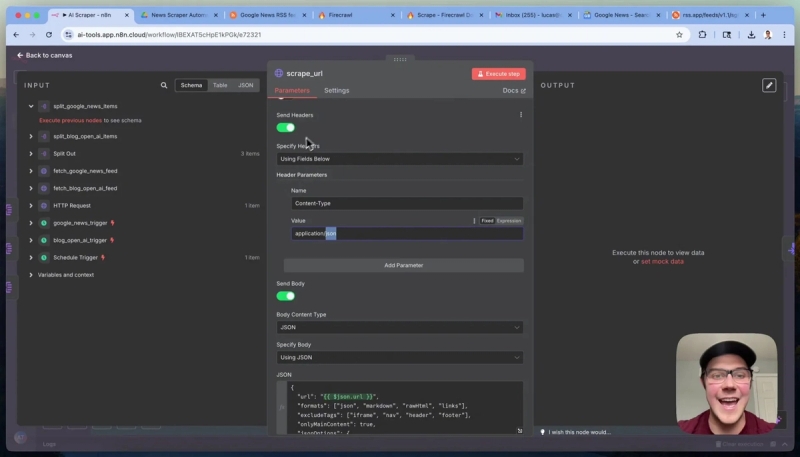Click split_blog_open_ai_items node icon
Viewport: 800px width, 457px height.
click(x=44, y=136)
